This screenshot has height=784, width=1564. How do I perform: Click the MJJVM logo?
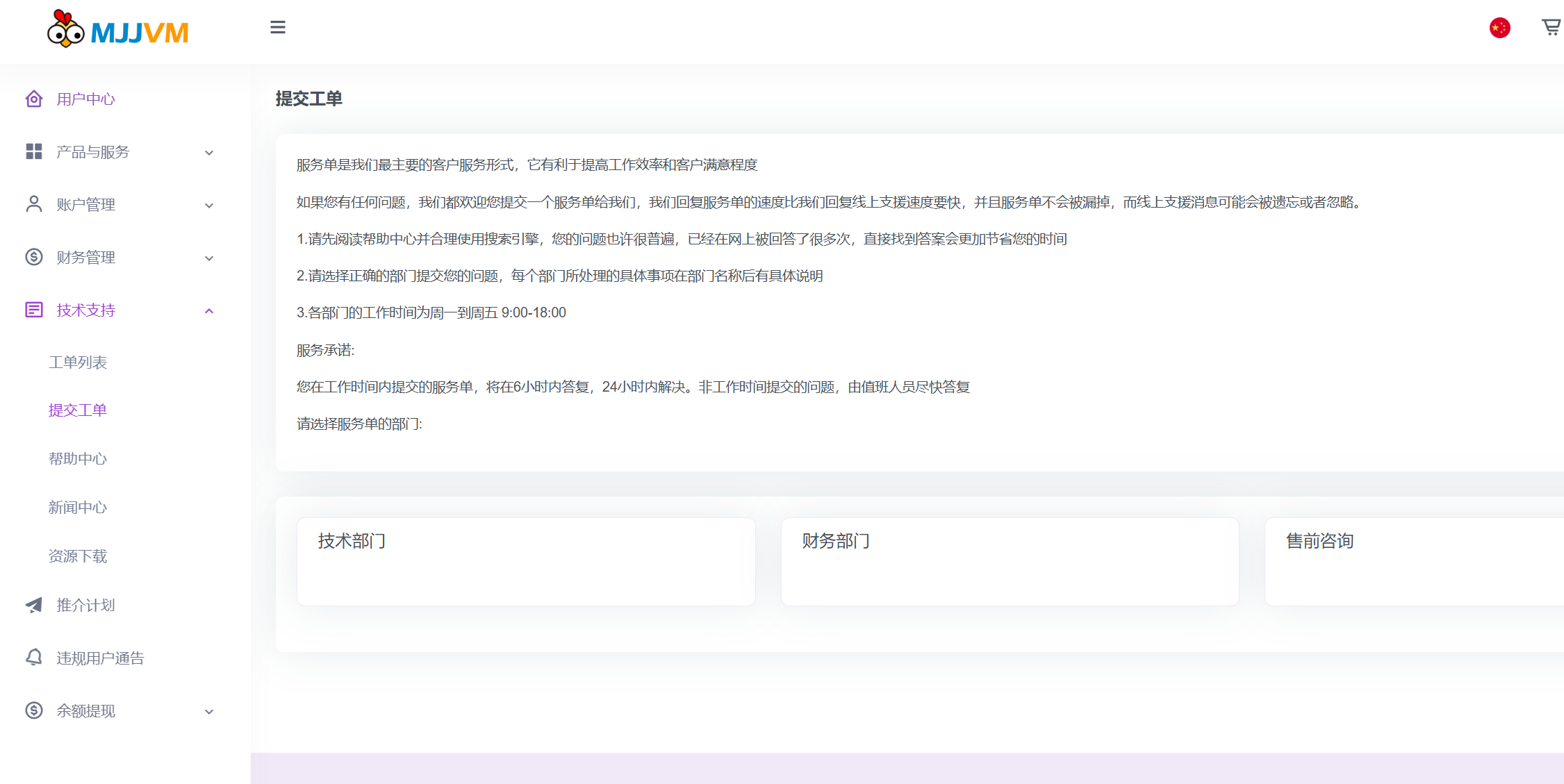(x=118, y=31)
